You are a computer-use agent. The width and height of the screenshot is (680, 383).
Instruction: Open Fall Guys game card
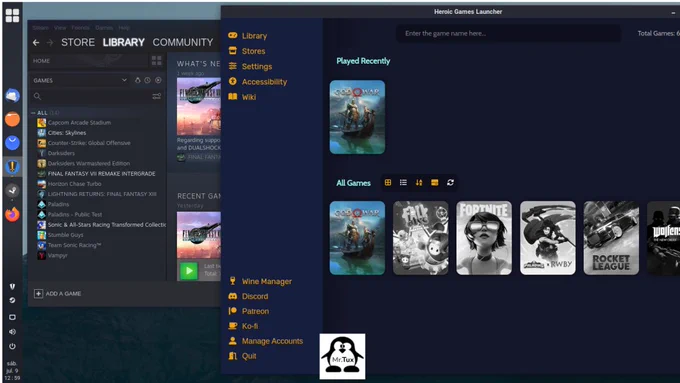click(421, 238)
